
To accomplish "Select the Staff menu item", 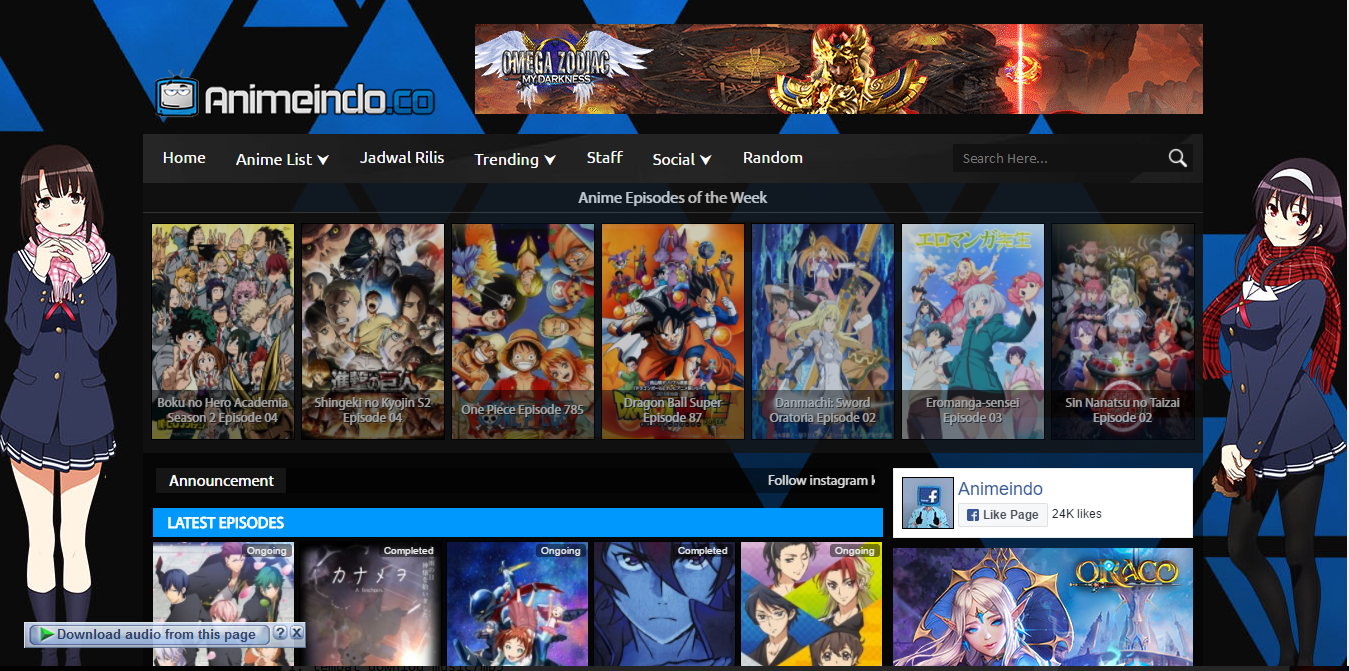I will (604, 158).
